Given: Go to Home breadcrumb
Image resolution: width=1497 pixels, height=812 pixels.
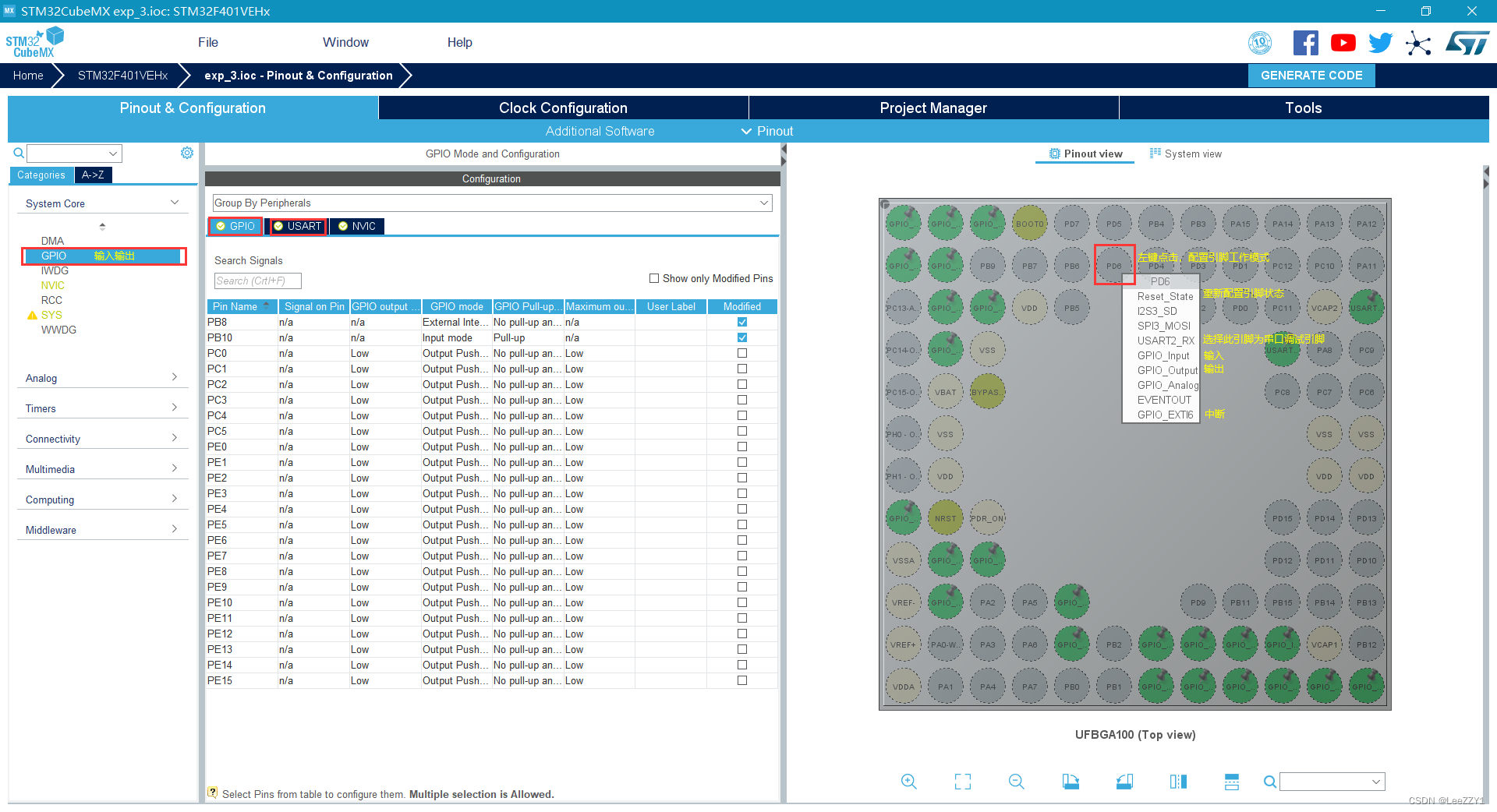Looking at the screenshot, I should coord(28,76).
